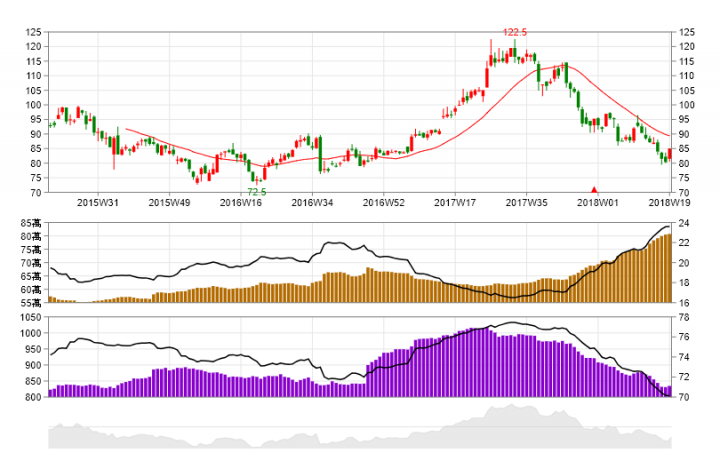This screenshot has height=453, width=720.
Task: Click the red triangle marker near 2018W01
Action: (x=594, y=190)
